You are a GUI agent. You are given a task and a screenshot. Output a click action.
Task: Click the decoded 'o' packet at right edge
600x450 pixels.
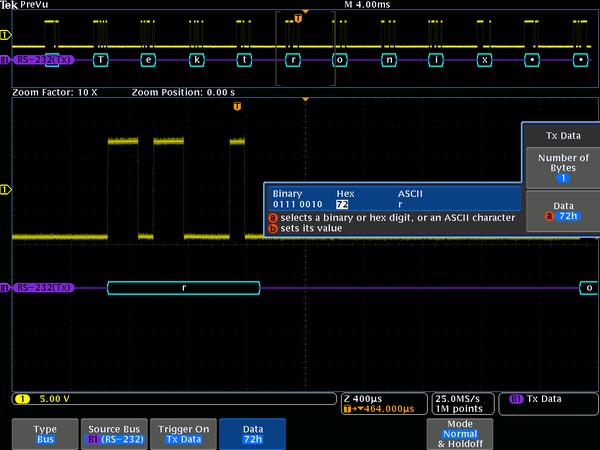coord(588,288)
